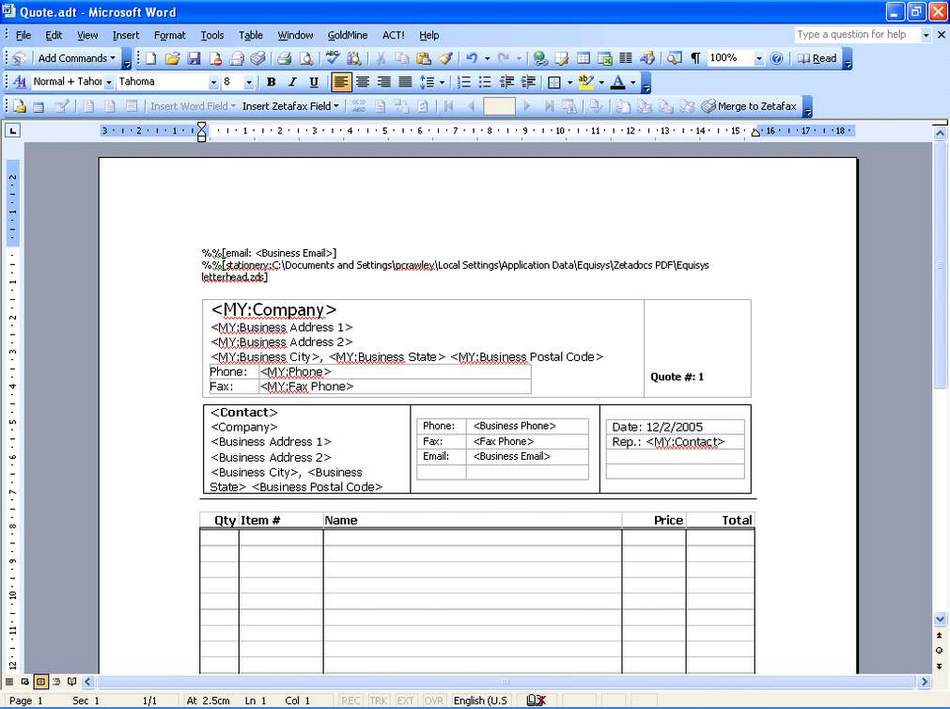
Task: Open the Window menu
Action: (x=295, y=35)
